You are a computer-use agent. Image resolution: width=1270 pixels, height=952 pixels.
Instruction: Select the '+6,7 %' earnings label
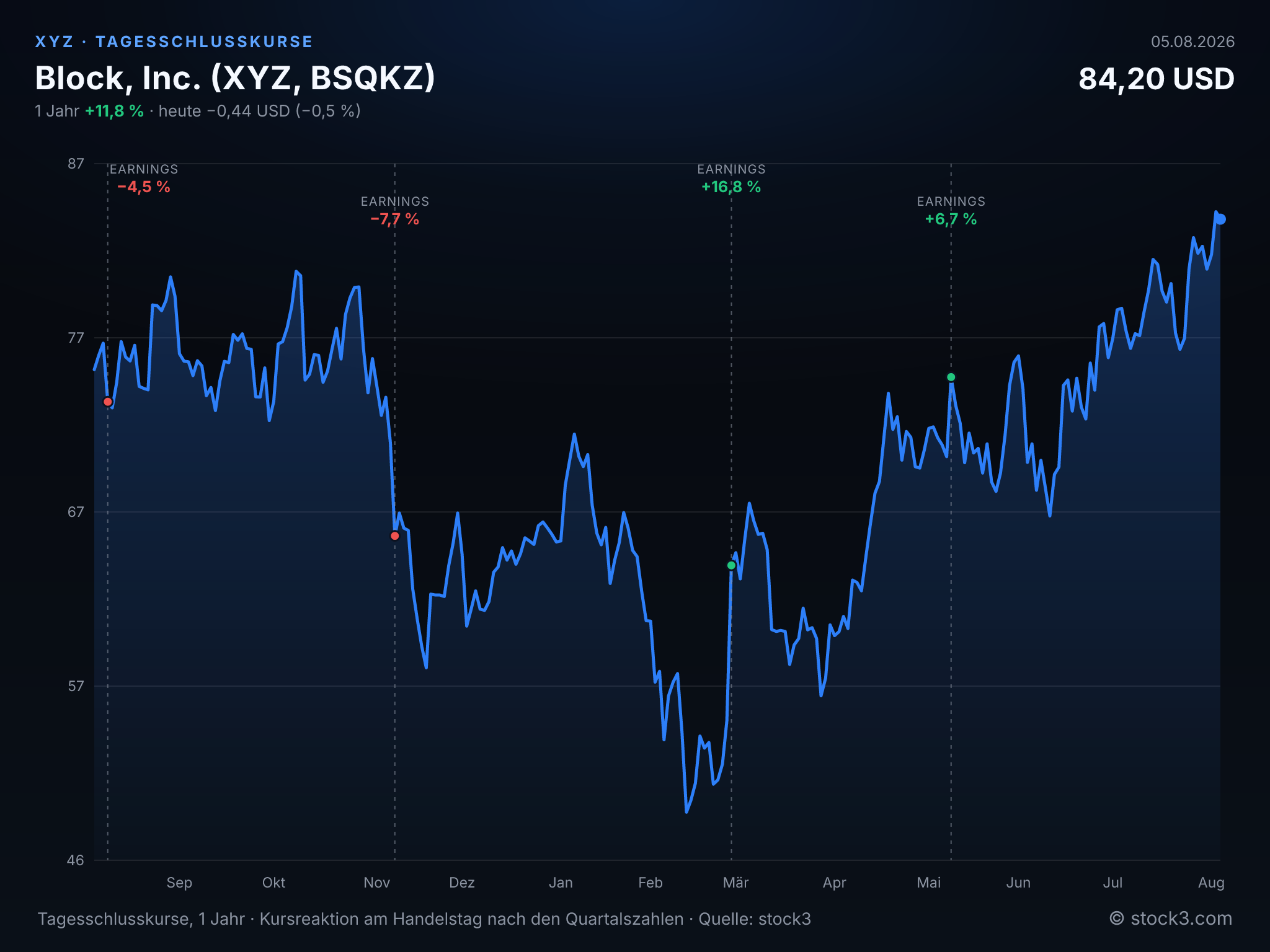click(x=951, y=219)
